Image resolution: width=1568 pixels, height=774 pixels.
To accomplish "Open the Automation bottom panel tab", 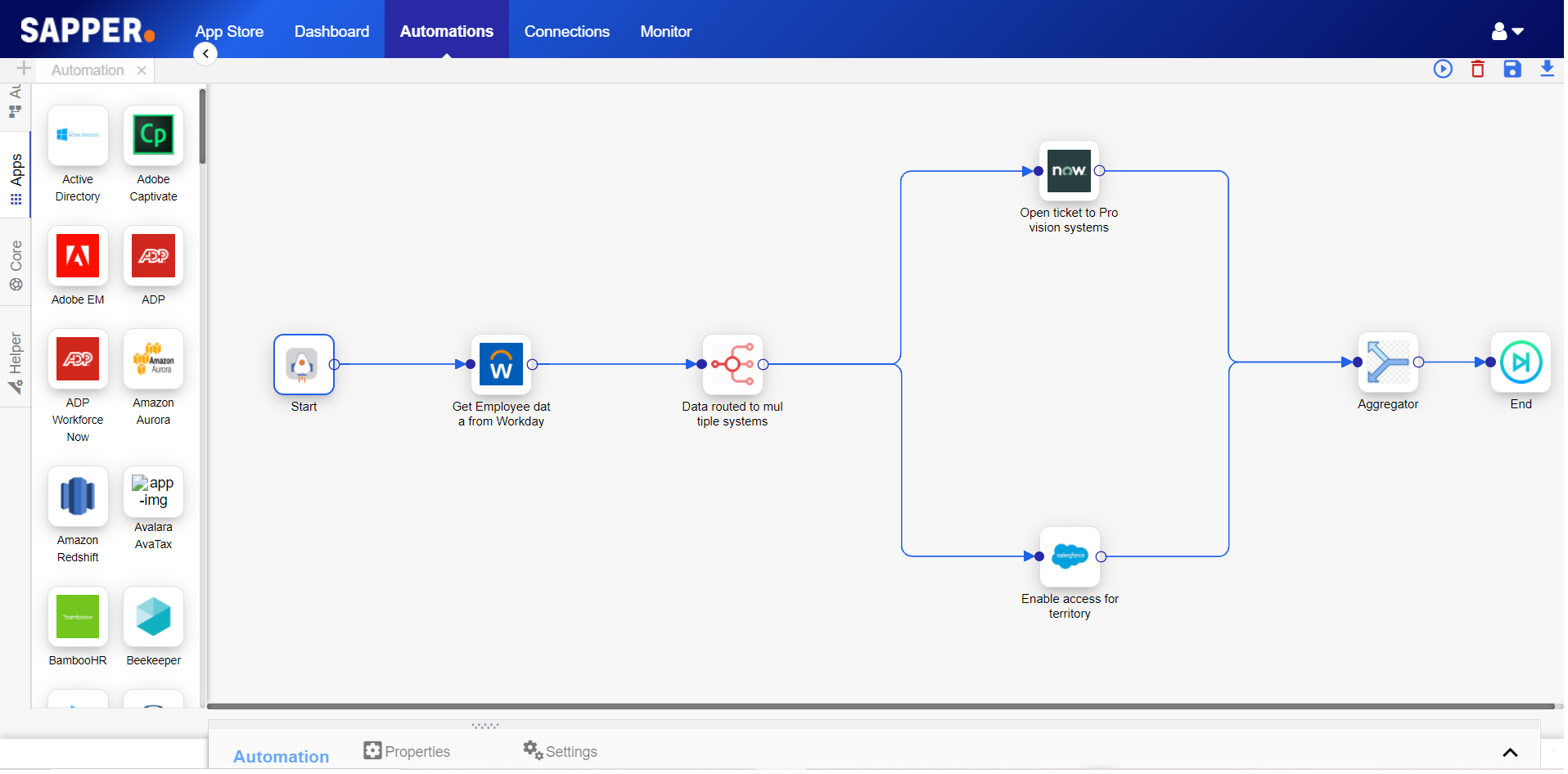I will [282, 757].
